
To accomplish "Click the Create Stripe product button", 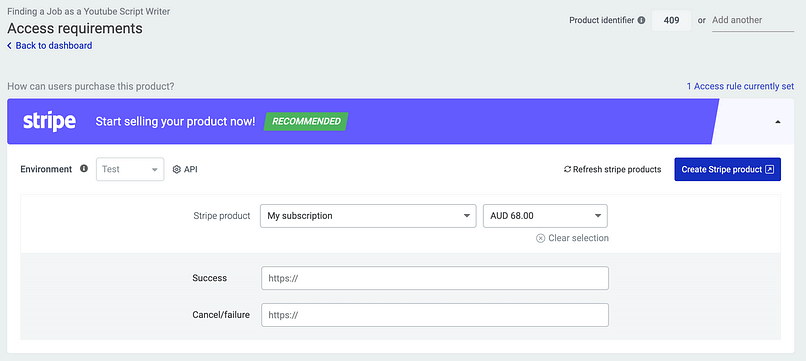I will point(727,169).
